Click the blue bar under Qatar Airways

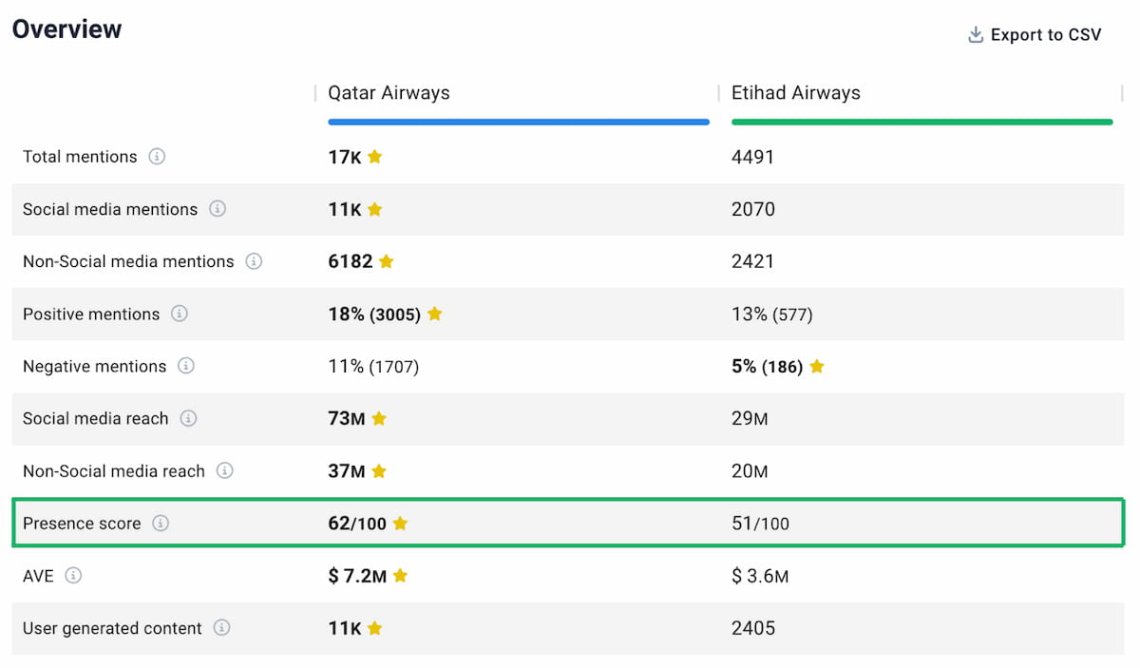(x=518, y=122)
